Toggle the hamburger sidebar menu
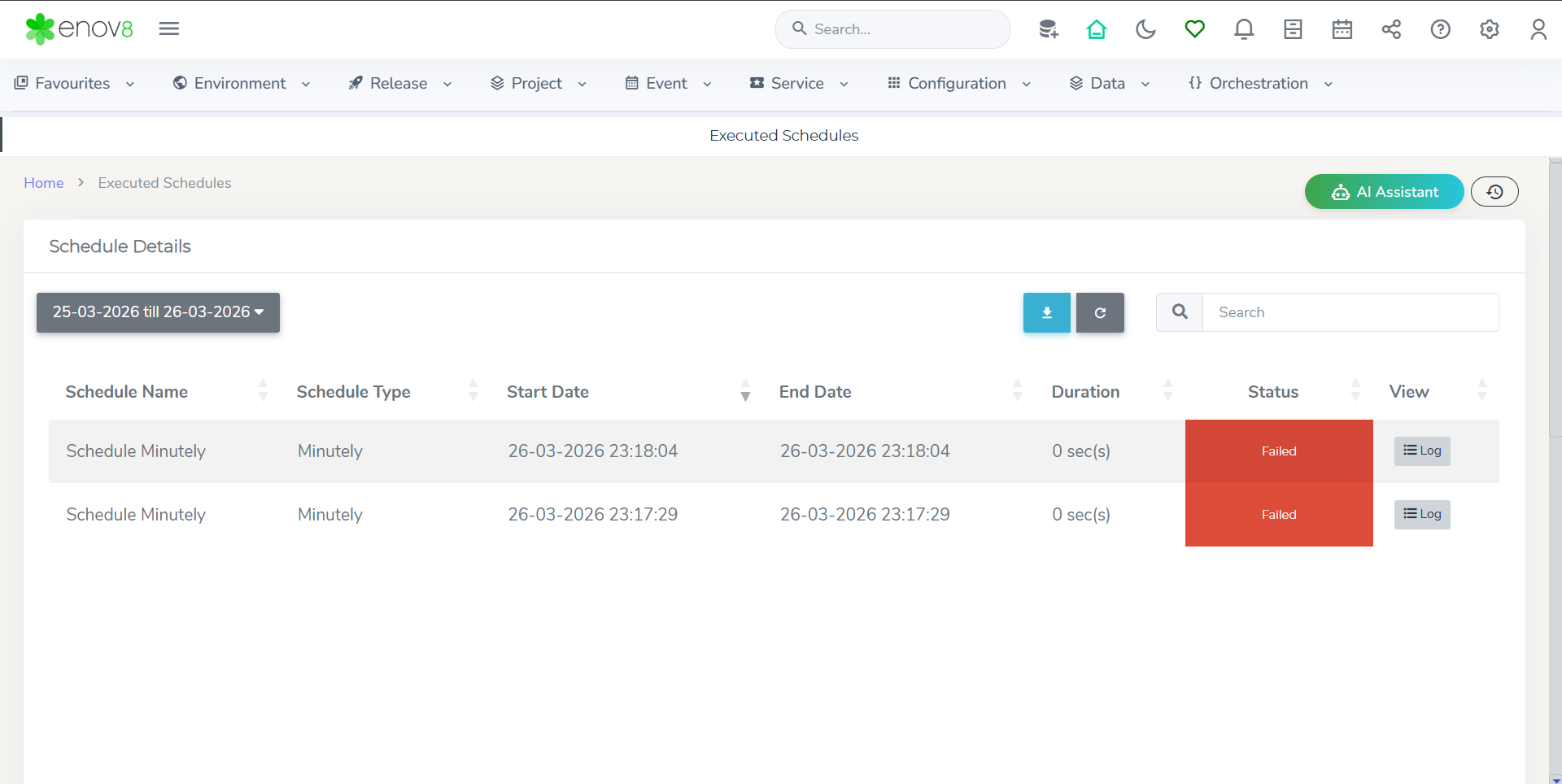This screenshot has width=1562, height=784. pyautogui.click(x=169, y=29)
